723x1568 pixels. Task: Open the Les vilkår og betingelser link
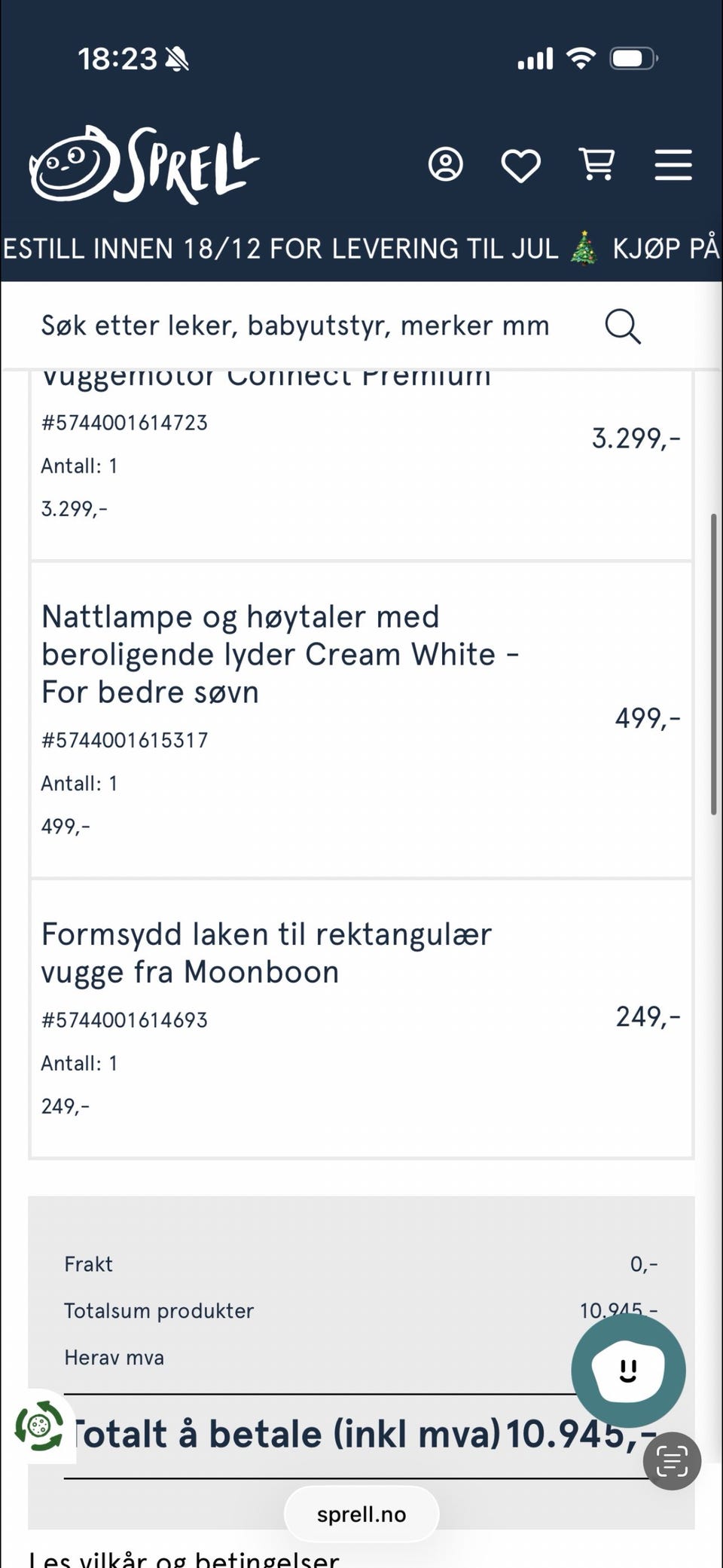pos(184,1558)
